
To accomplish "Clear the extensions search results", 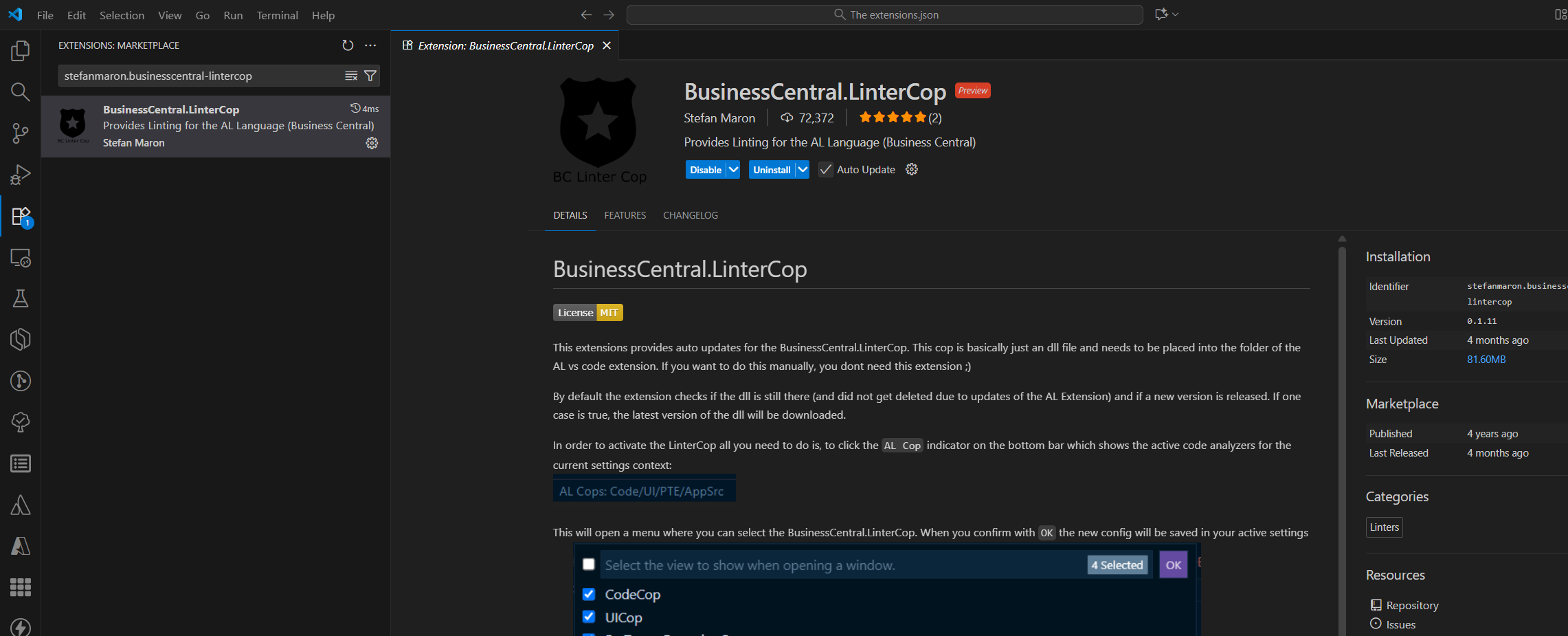I will (x=351, y=76).
